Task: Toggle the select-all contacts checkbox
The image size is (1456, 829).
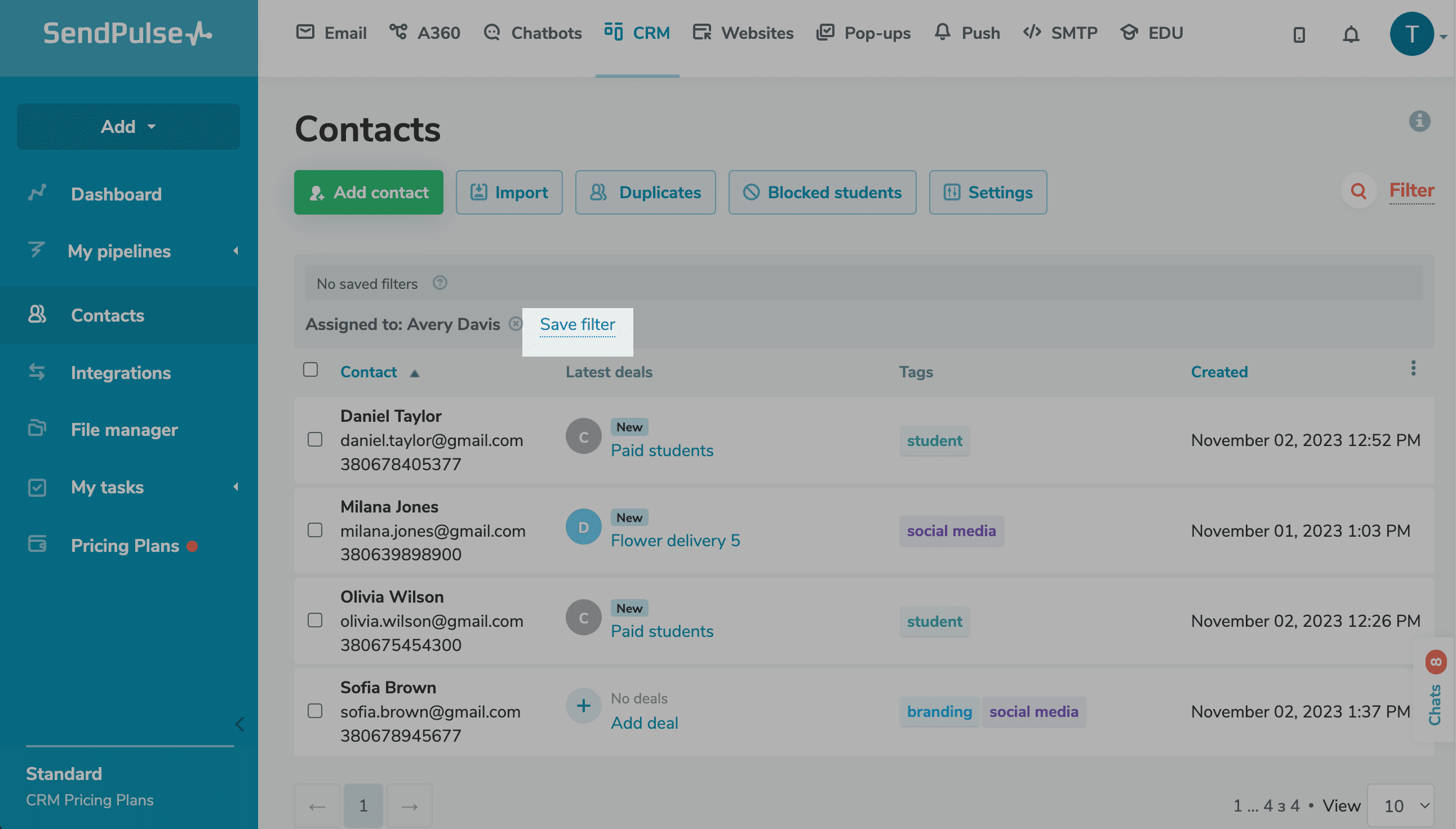Action: [310, 369]
